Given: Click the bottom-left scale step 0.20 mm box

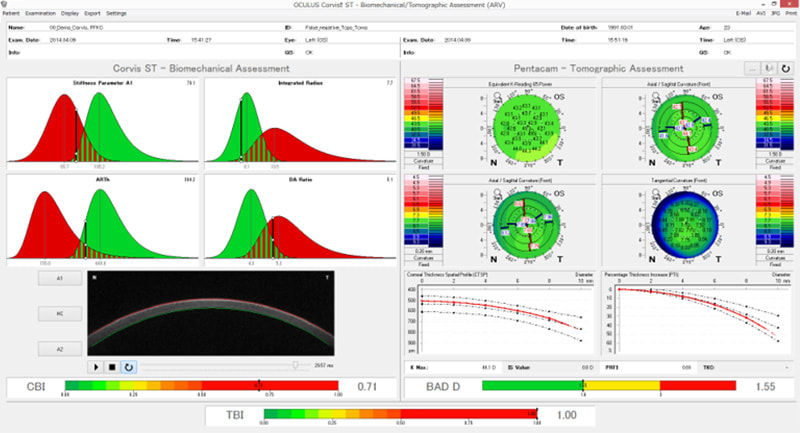Looking at the screenshot, I should pyautogui.click(x=423, y=251).
